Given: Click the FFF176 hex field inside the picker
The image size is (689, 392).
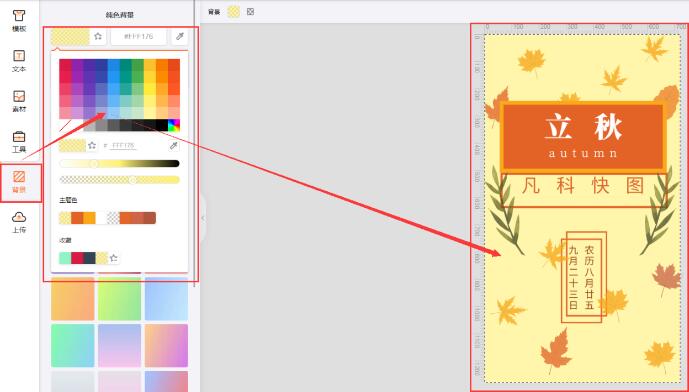Looking at the screenshot, I should click(123, 145).
